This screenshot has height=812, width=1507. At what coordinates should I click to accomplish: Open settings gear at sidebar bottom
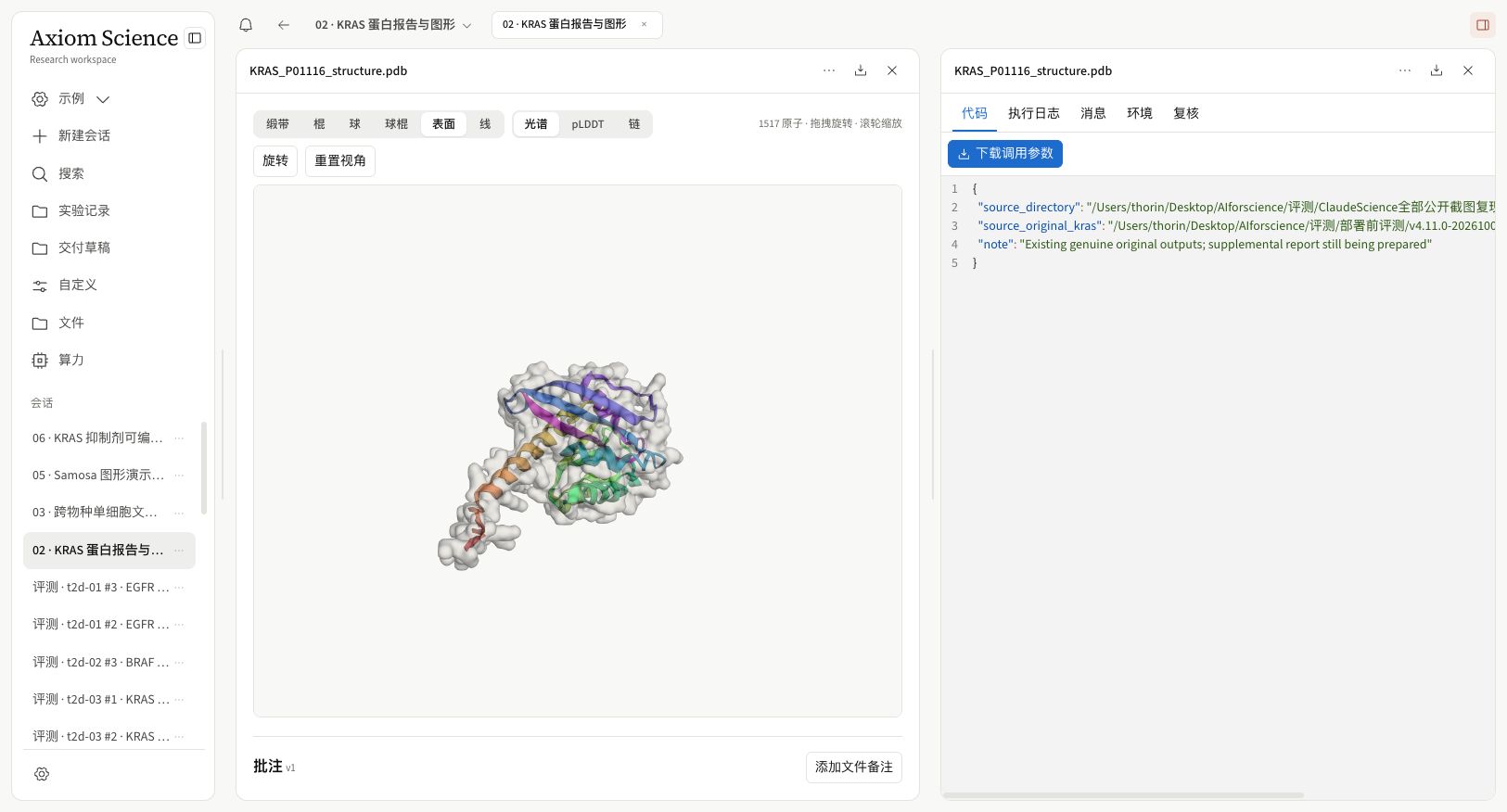pos(42,774)
